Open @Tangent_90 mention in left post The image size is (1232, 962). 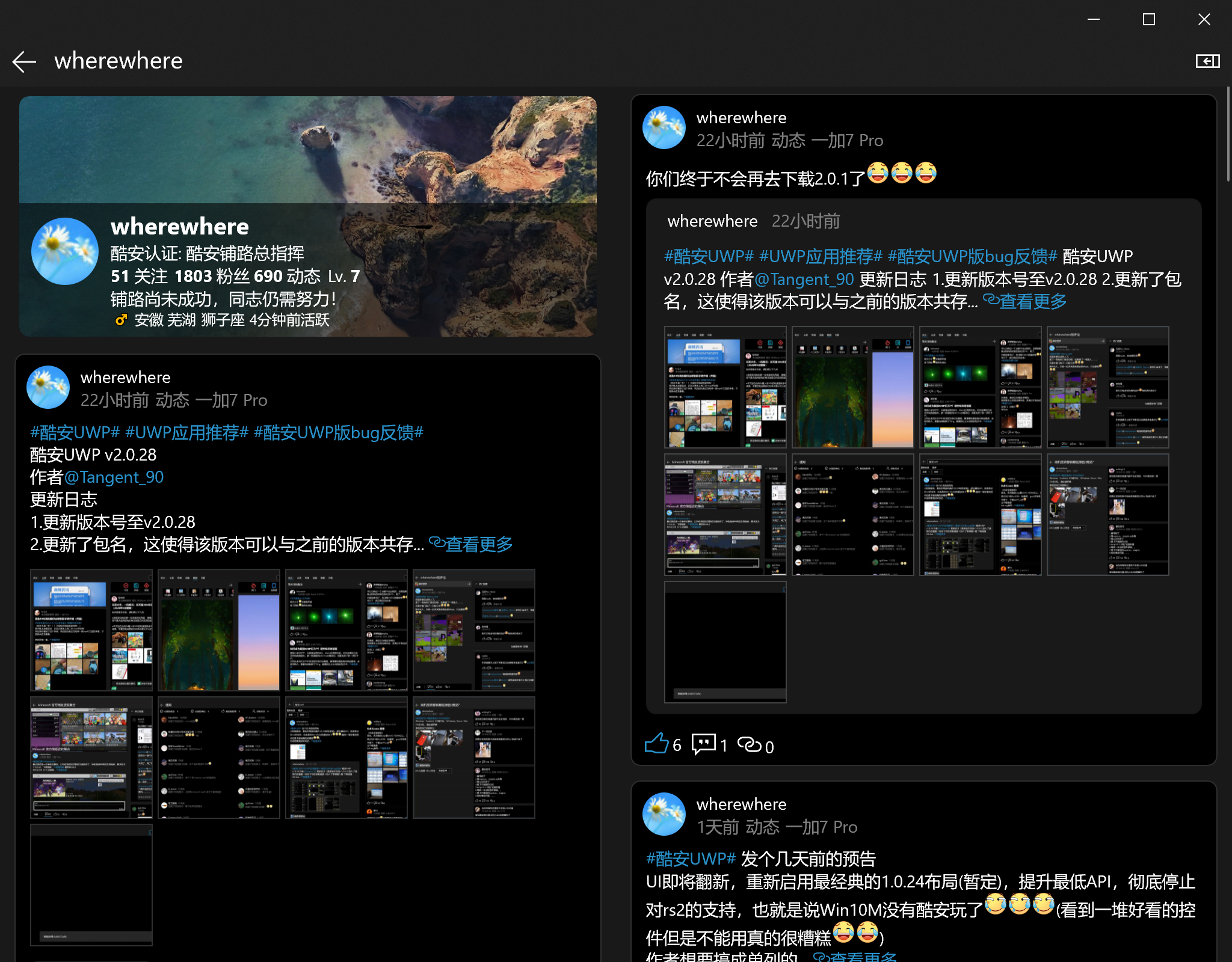(114, 477)
